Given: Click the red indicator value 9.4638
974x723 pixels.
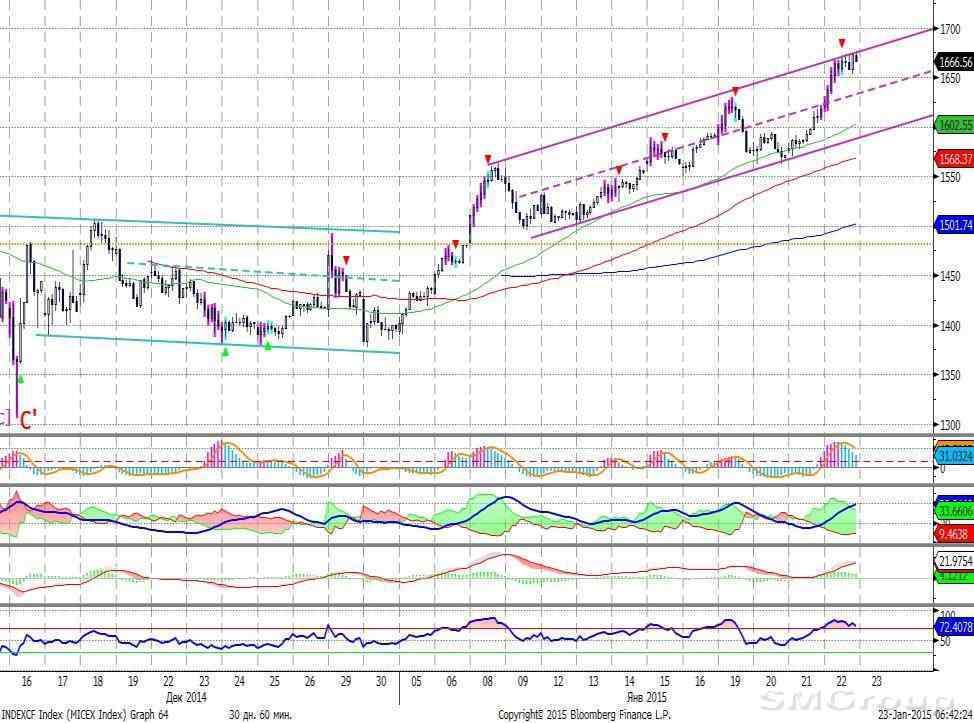Looking at the screenshot, I should [953, 534].
